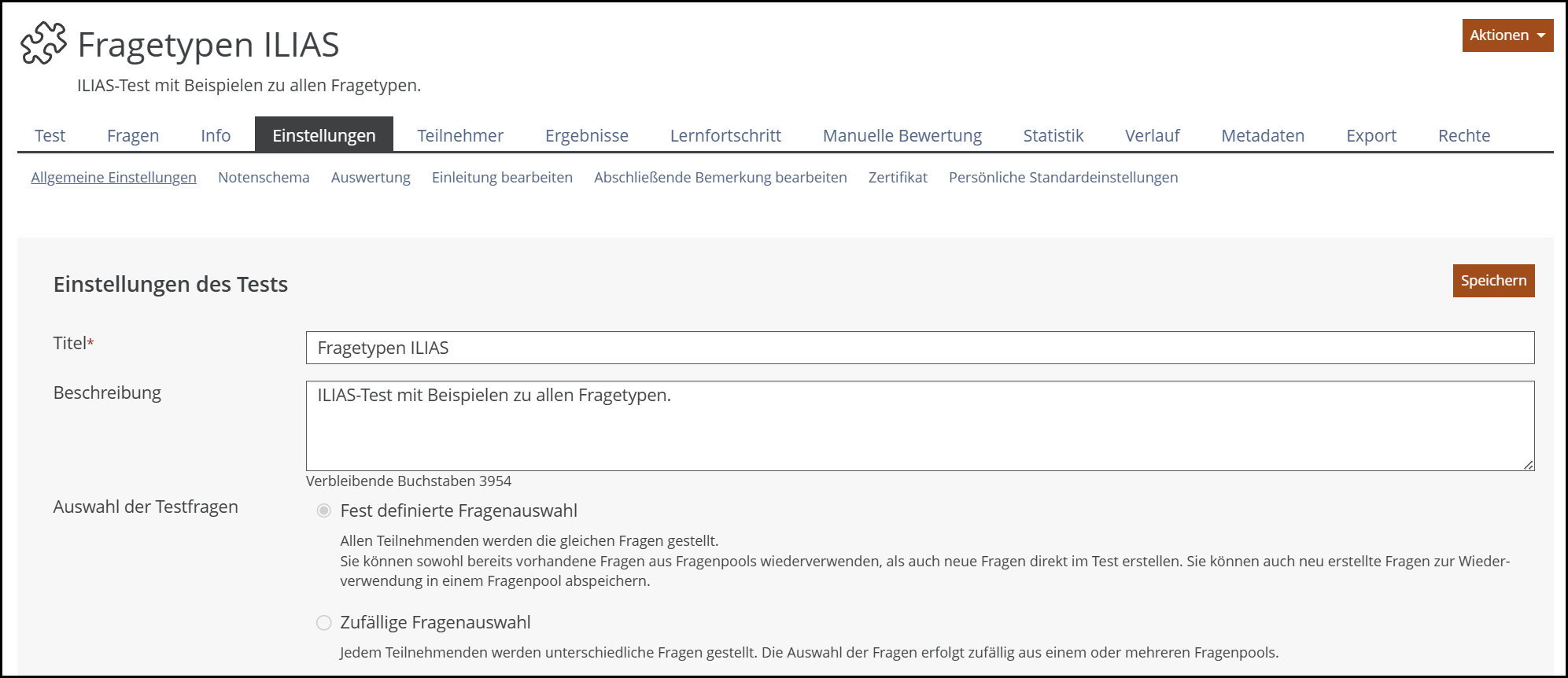Open Abschließende Bemerkung bearbeiten
The width and height of the screenshot is (1568, 678).
coord(720,178)
